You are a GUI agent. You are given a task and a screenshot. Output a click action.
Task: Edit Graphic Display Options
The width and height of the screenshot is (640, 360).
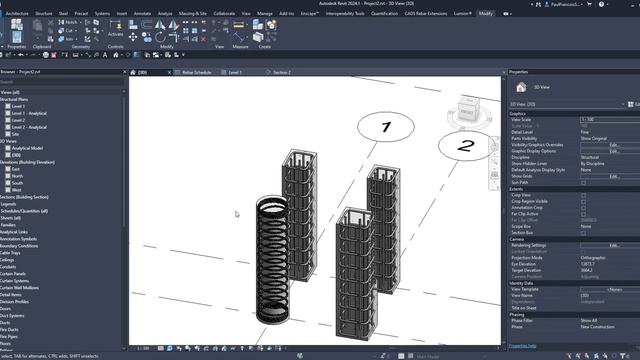(x=610, y=151)
